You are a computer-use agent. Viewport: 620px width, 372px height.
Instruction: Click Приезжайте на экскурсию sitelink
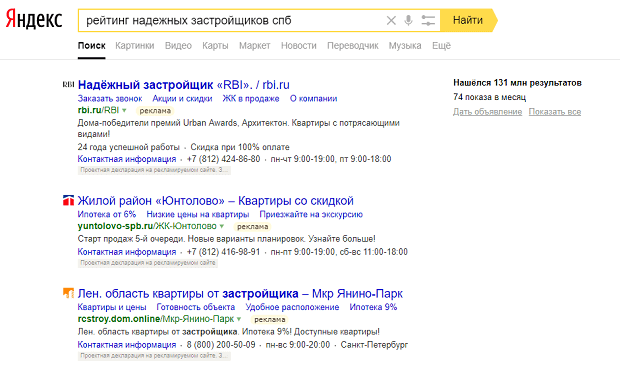311,214
